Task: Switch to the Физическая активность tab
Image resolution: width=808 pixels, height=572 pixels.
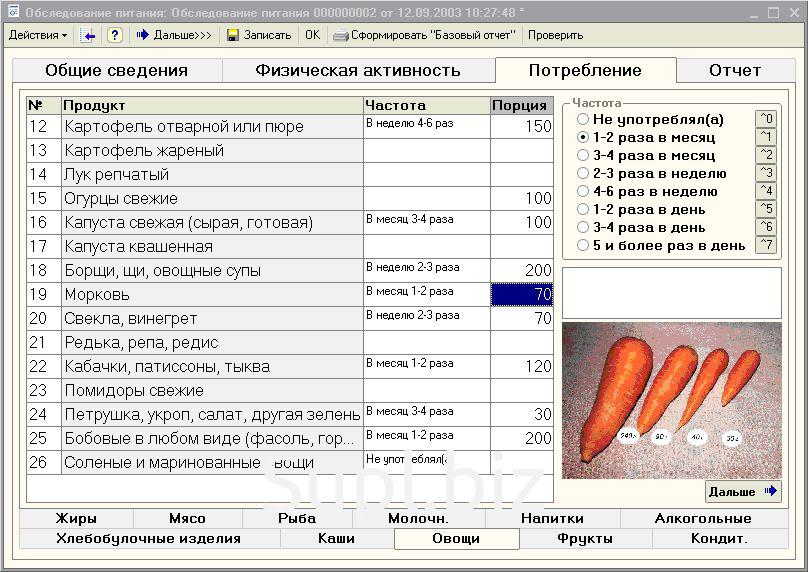Action: tap(357, 71)
